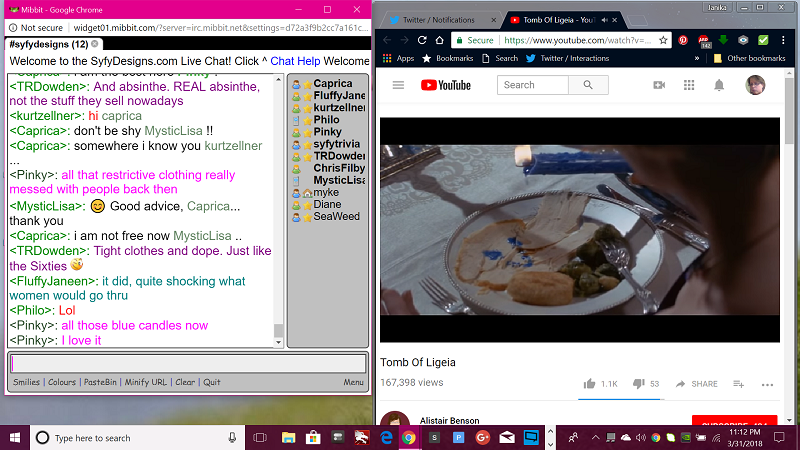Mute the Tomb Of Ligeia tab audio
This screenshot has width=800, height=450.
pos(604,20)
